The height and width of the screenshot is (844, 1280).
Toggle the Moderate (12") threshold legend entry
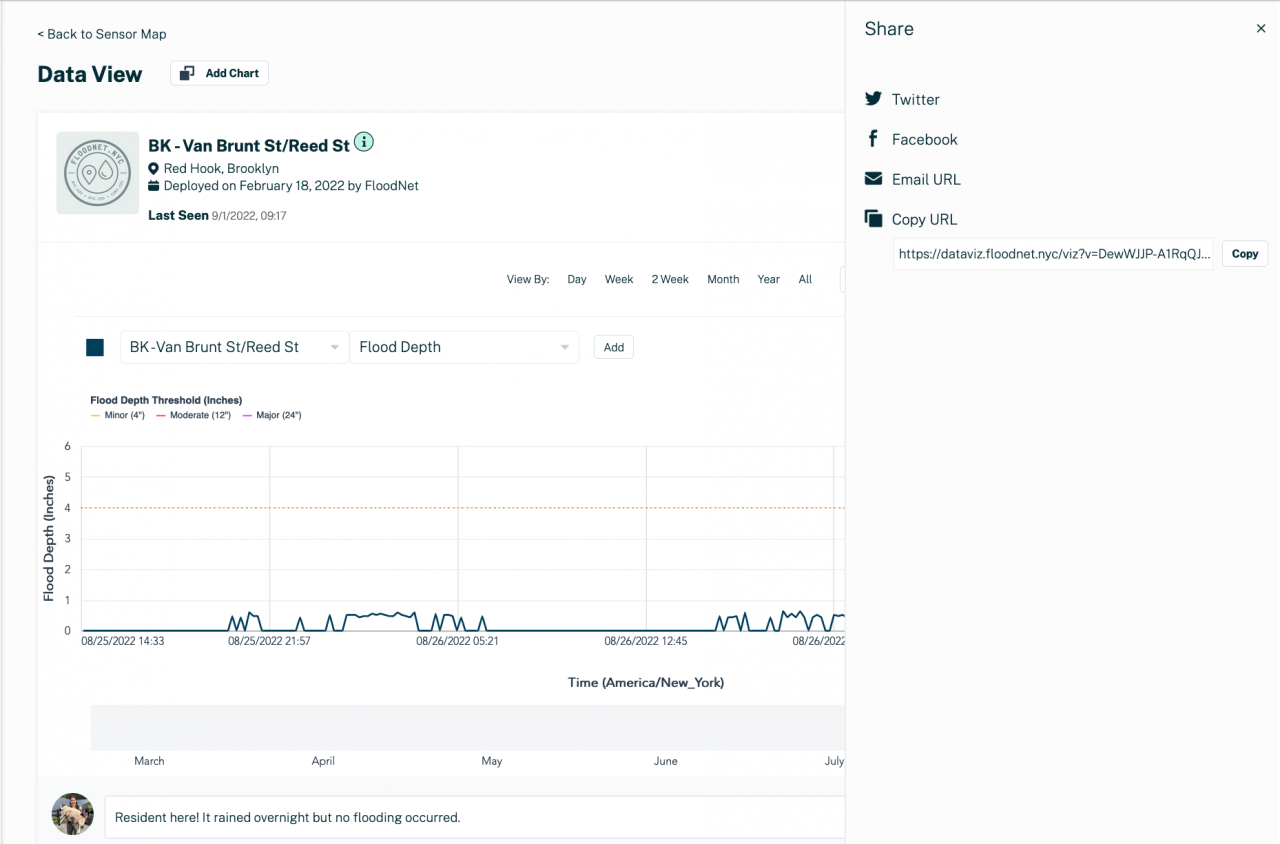click(x=193, y=414)
